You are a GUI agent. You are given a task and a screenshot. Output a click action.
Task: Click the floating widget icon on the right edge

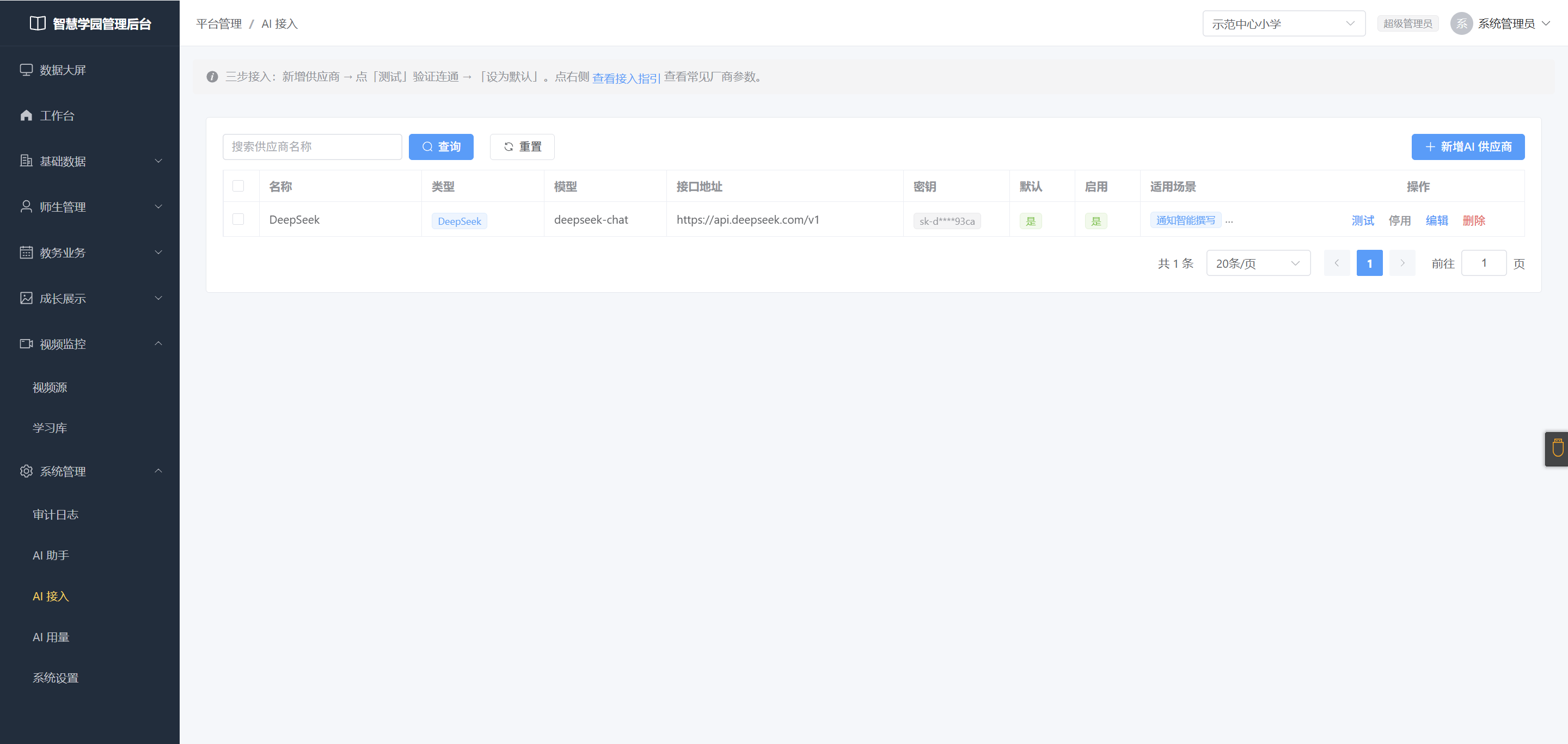click(x=1557, y=448)
